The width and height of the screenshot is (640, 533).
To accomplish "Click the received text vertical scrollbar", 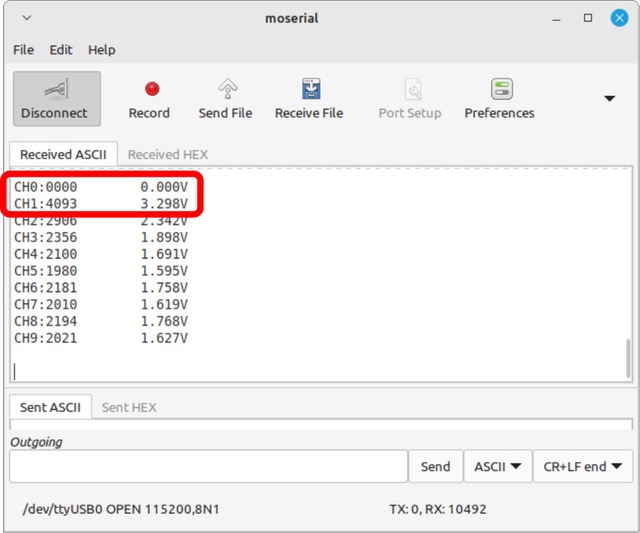I will click(628, 357).
